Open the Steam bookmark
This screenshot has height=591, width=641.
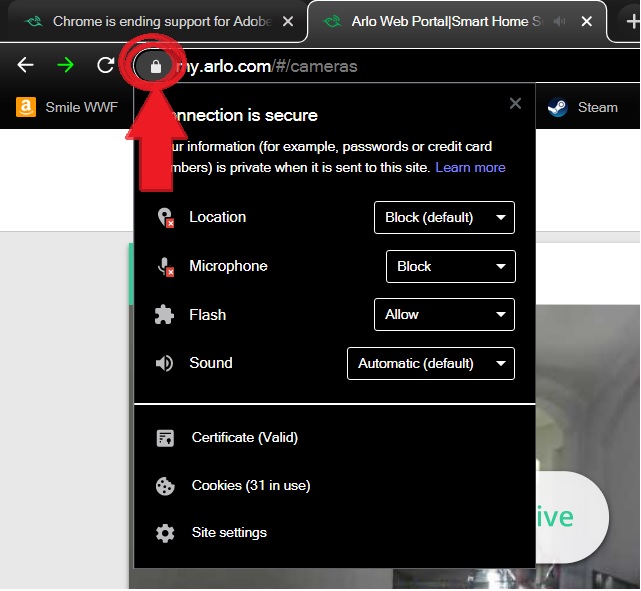(x=583, y=107)
